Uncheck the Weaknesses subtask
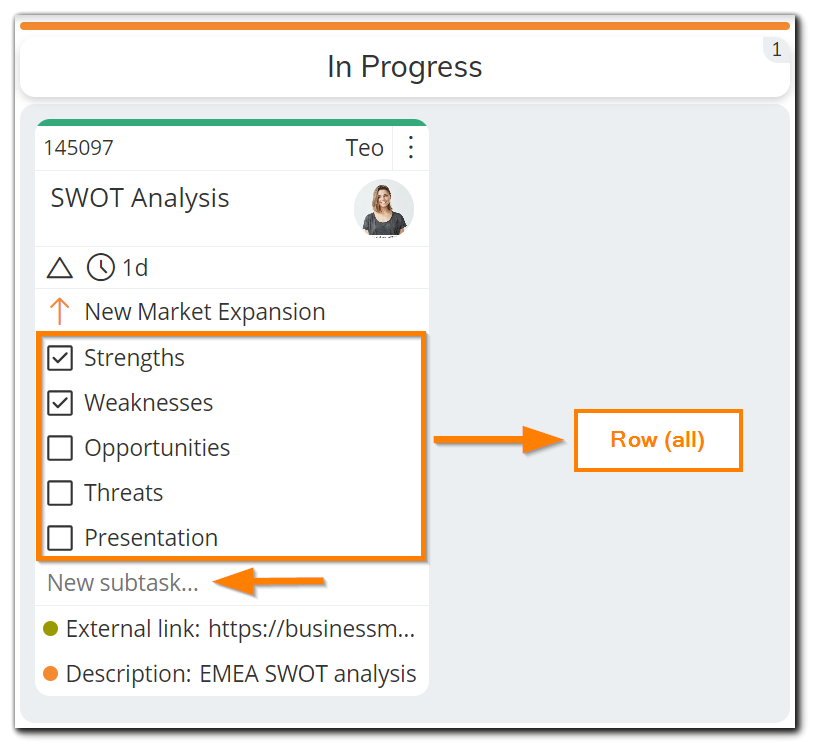This screenshot has width=822, height=755. [60, 403]
